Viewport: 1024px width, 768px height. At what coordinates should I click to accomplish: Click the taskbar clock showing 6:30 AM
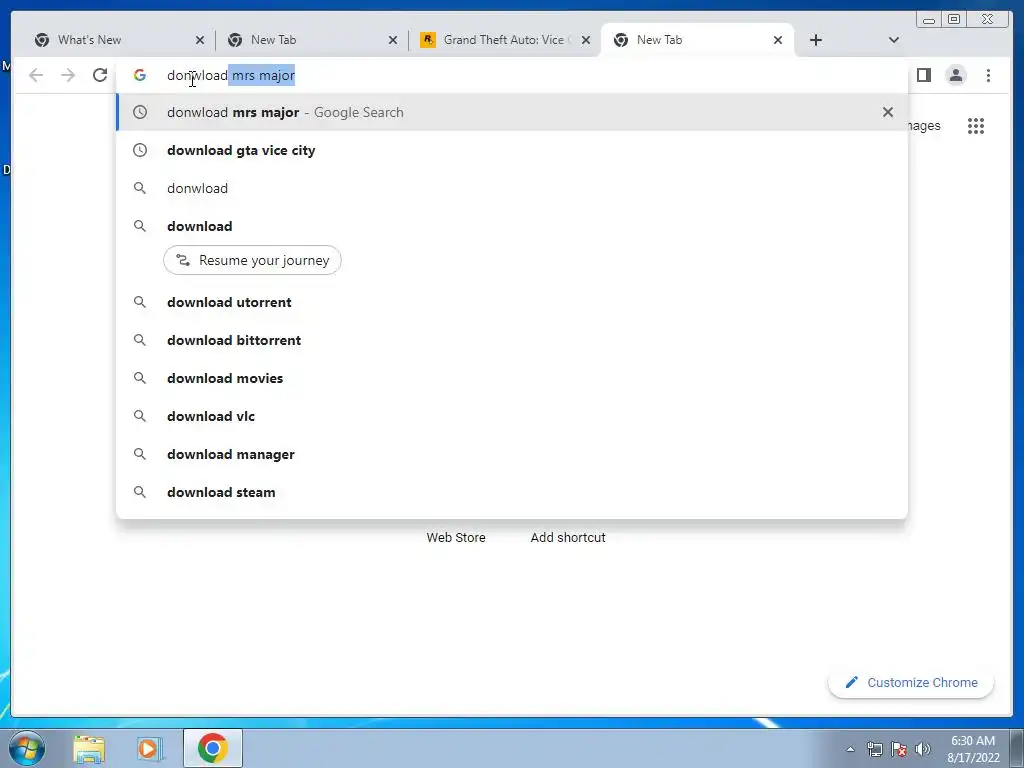tap(973, 749)
